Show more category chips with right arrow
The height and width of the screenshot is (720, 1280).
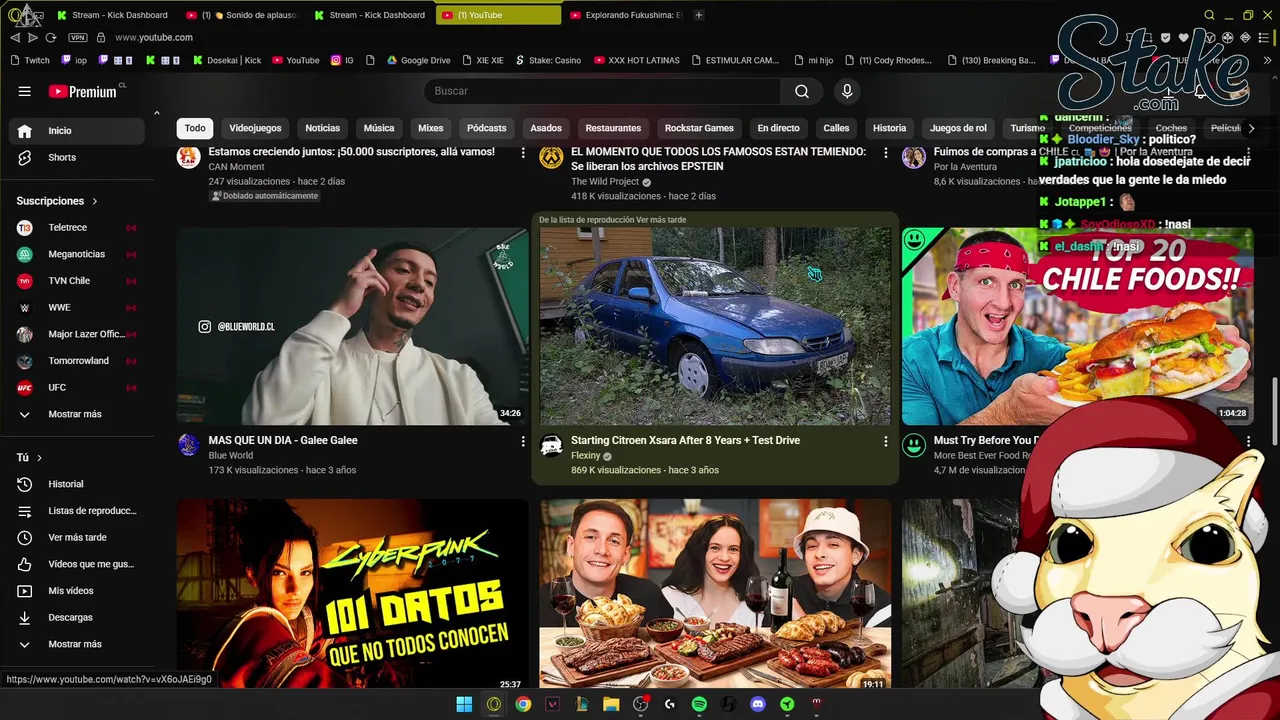click(x=1250, y=128)
